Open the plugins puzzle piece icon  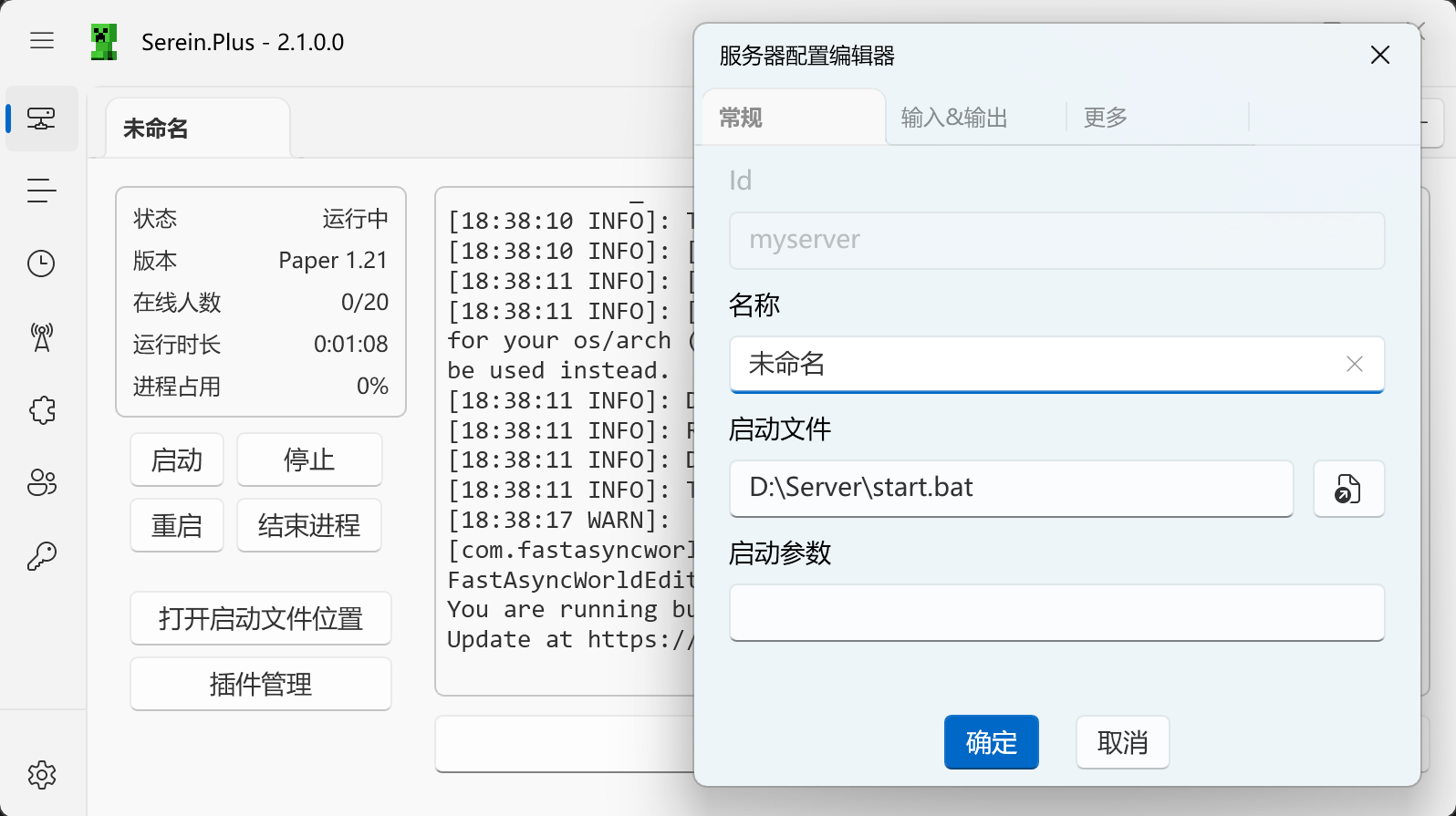42,409
